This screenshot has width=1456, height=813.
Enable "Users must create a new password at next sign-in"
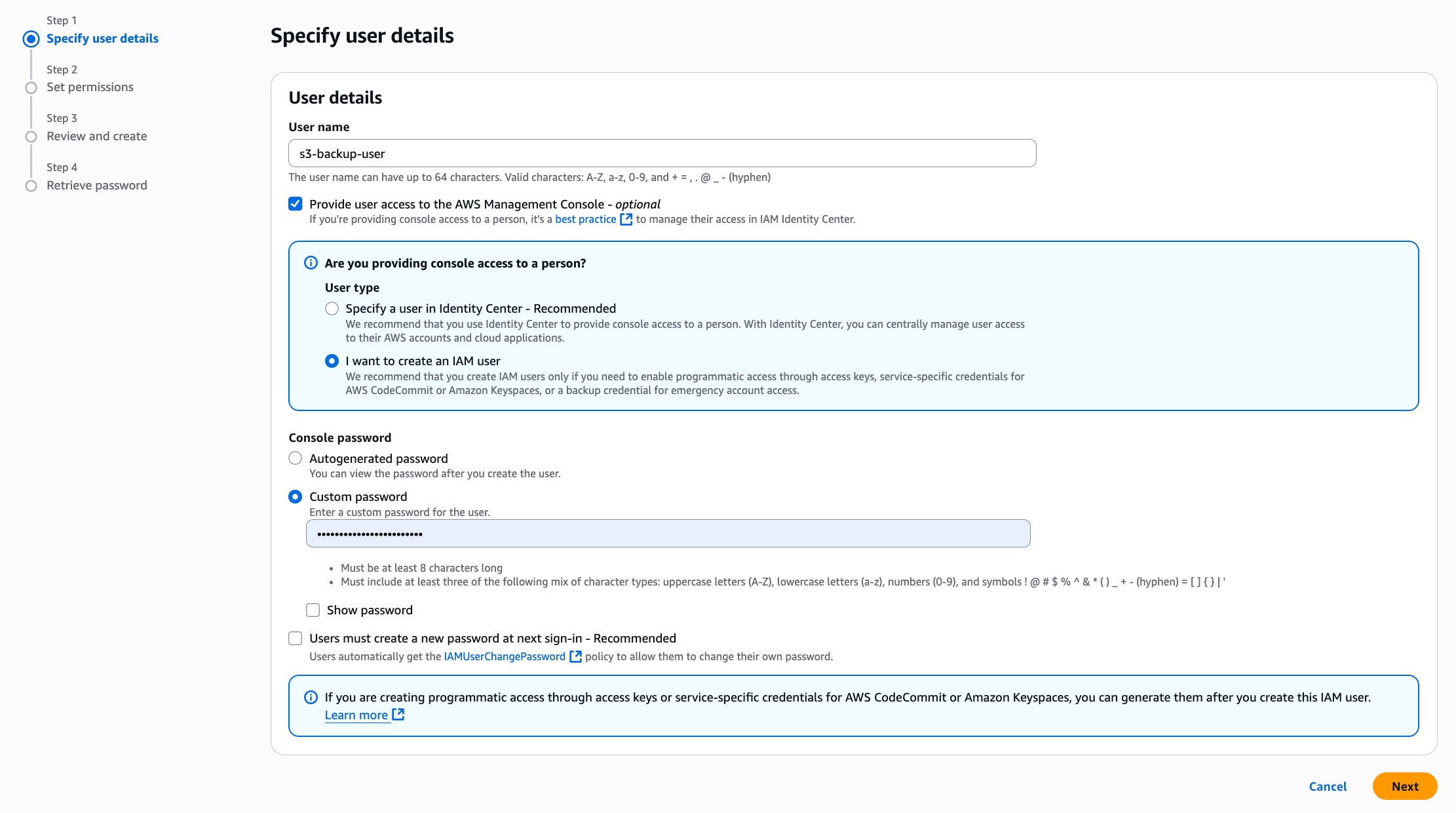tap(295, 638)
